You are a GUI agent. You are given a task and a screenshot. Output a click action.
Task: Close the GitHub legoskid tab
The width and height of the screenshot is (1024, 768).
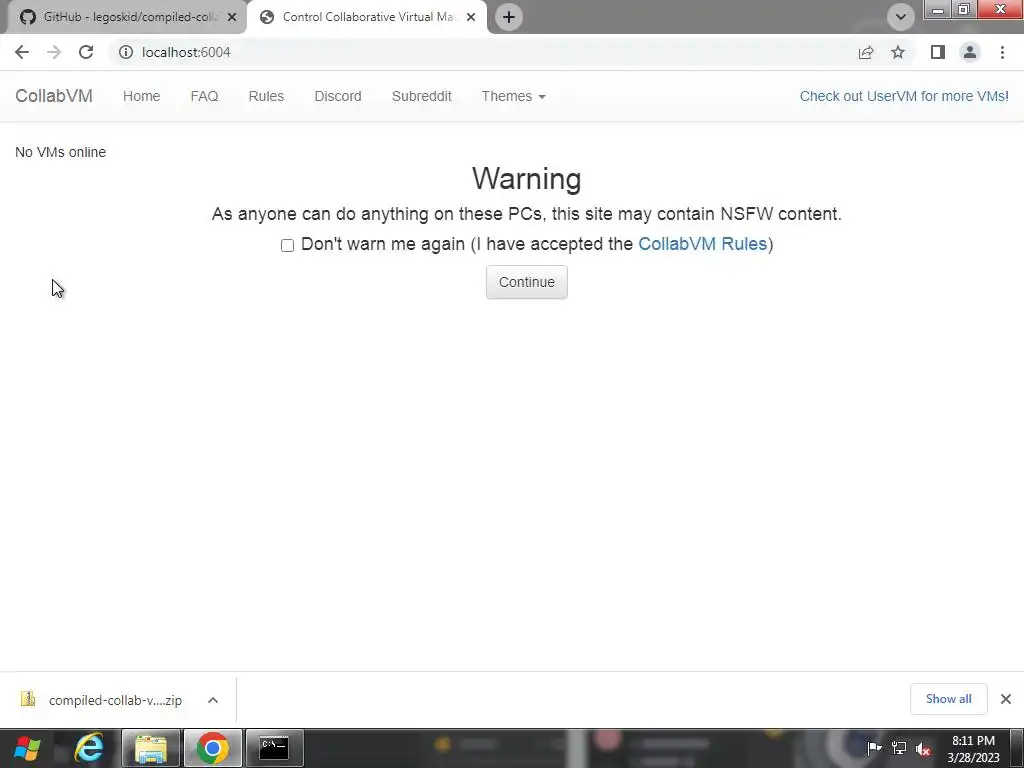(x=232, y=17)
